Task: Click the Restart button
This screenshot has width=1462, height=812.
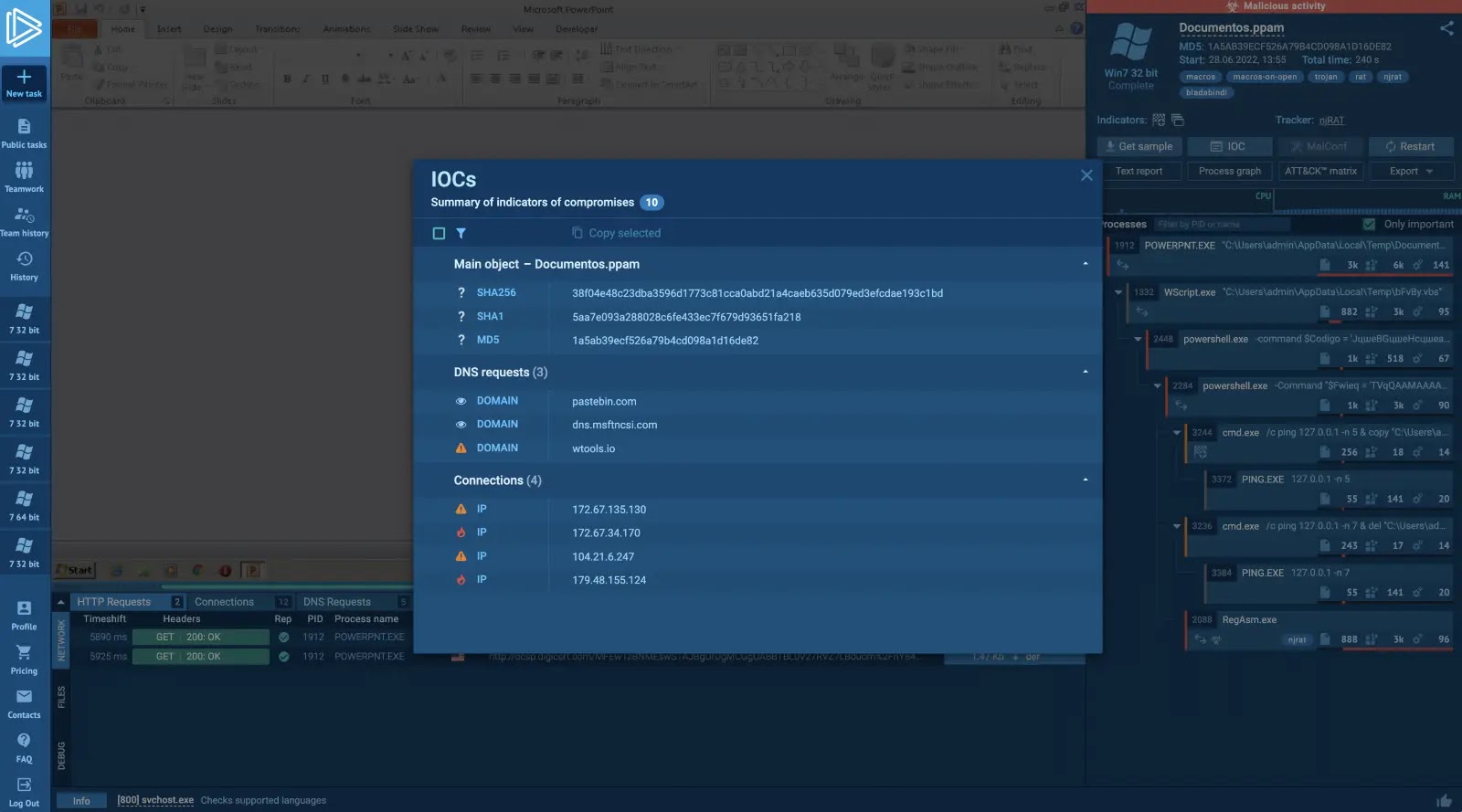Action: coord(1411,146)
